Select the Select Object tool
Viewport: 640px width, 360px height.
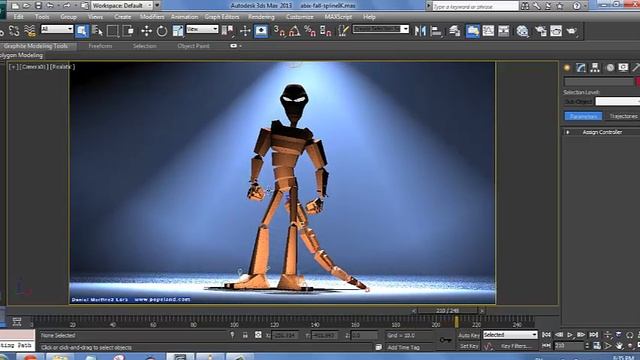pos(82,31)
